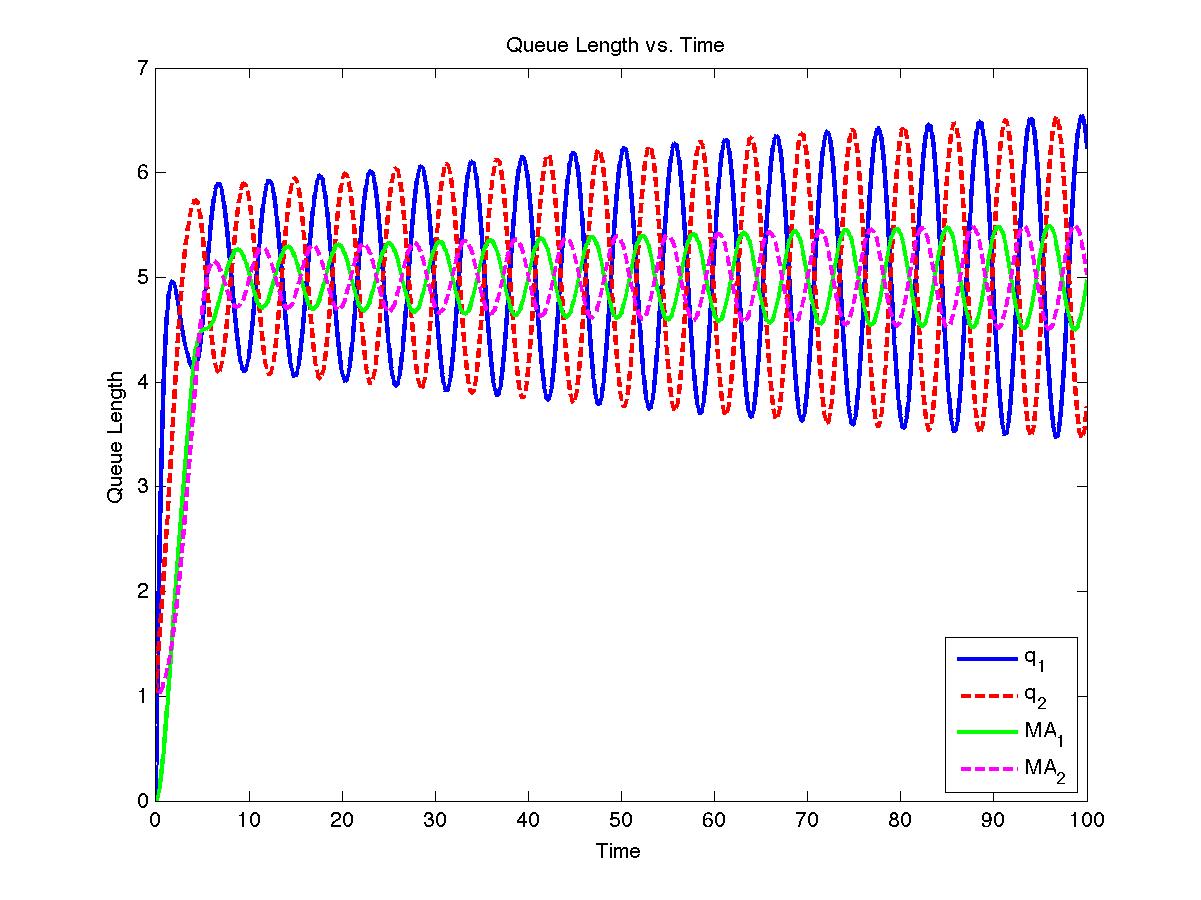Screen dimensions: 1201x900
Task: Click x-axis tick label 100
Action: 1086,819
